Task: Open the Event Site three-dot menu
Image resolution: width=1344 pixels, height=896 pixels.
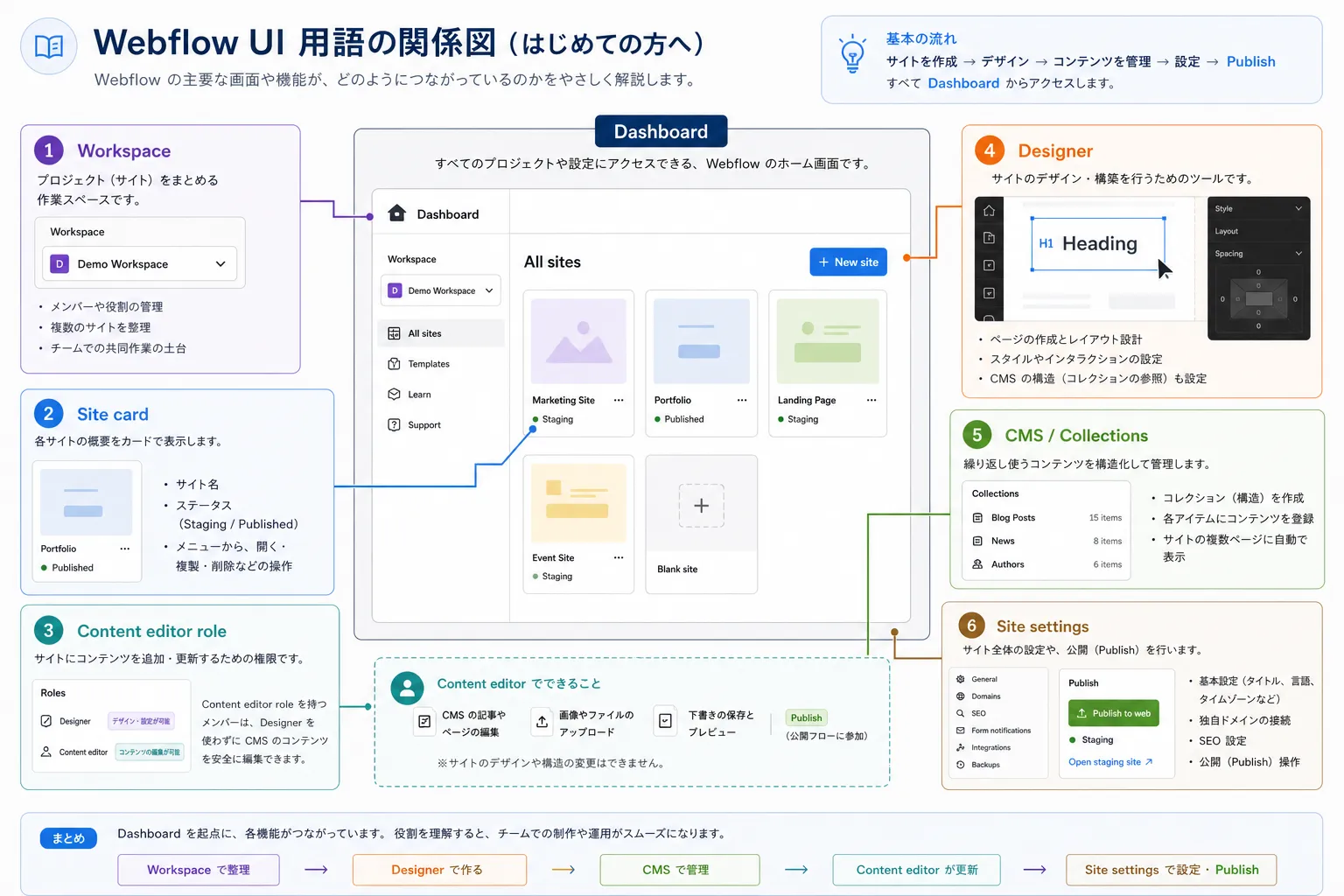Action: click(x=619, y=557)
